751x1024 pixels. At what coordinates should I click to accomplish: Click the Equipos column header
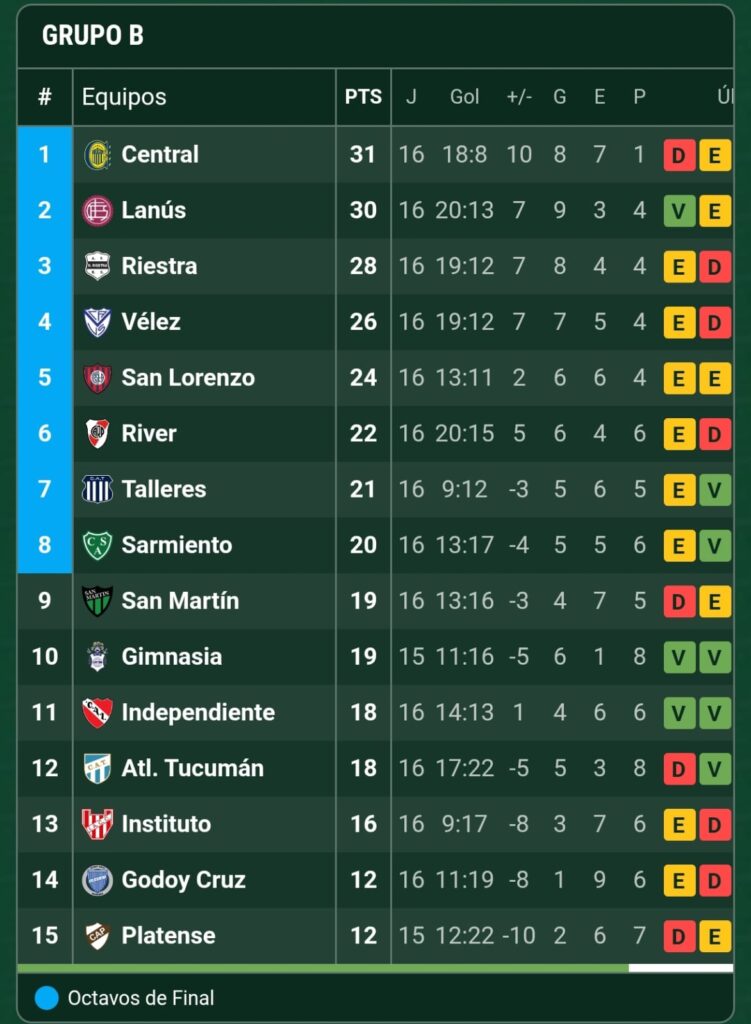124,97
